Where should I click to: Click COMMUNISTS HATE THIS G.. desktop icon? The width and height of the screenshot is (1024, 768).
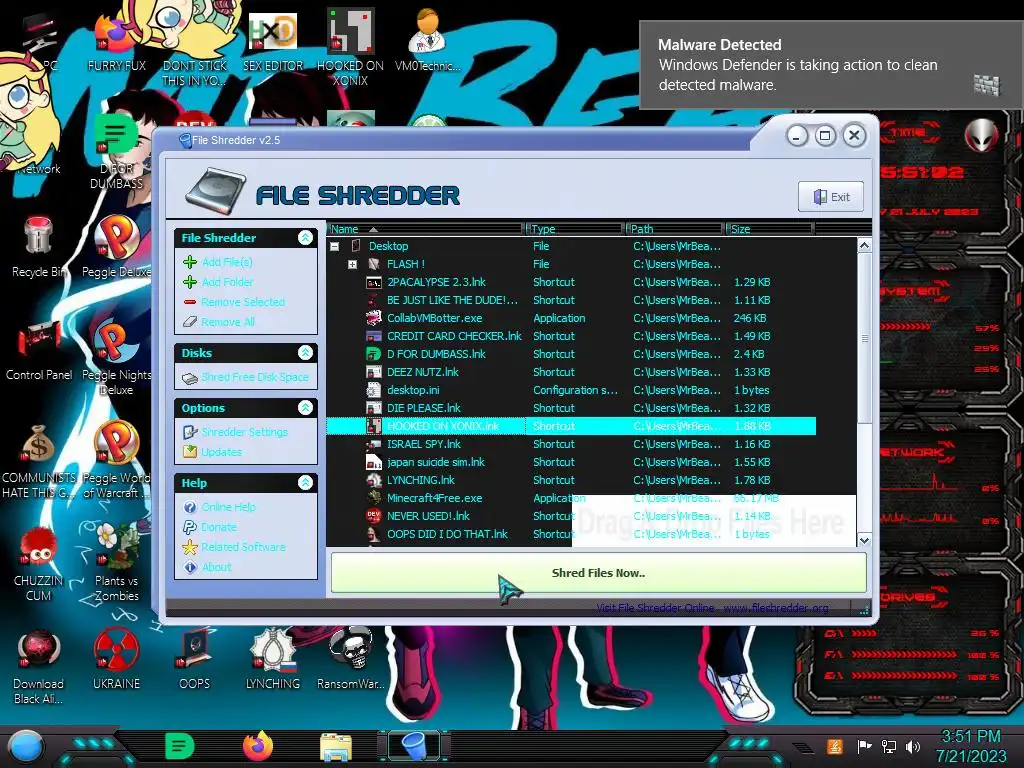click(x=39, y=462)
